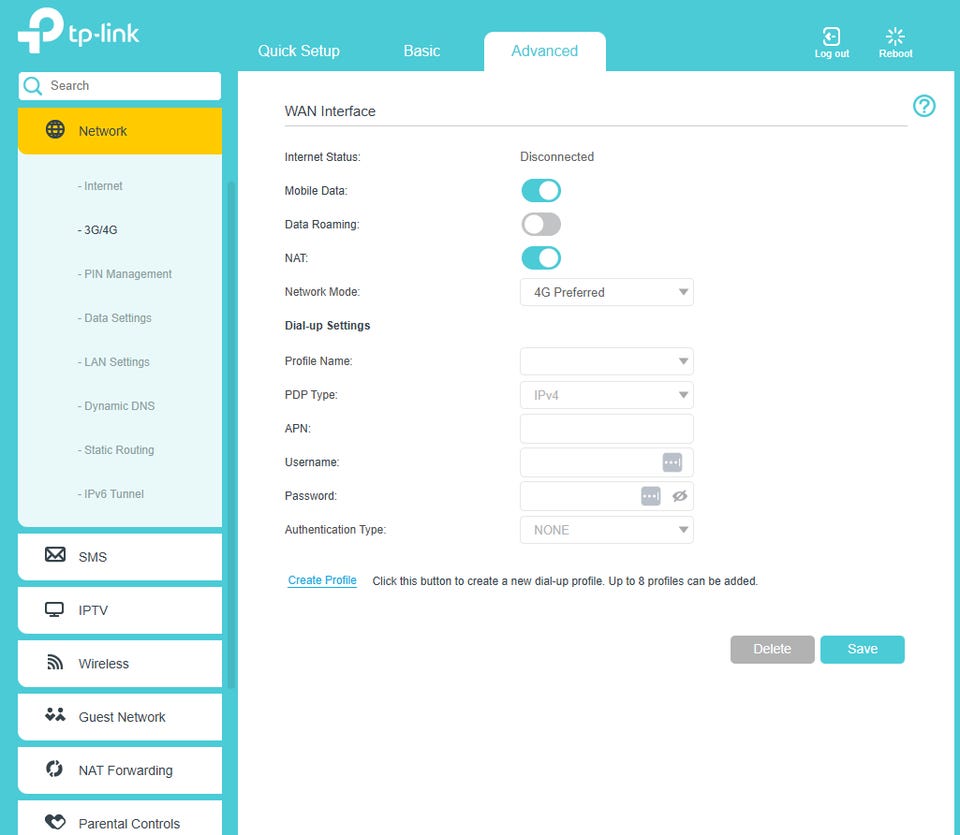
Task: Click the SMS envelope icon
Action: (x=55, y=555)
